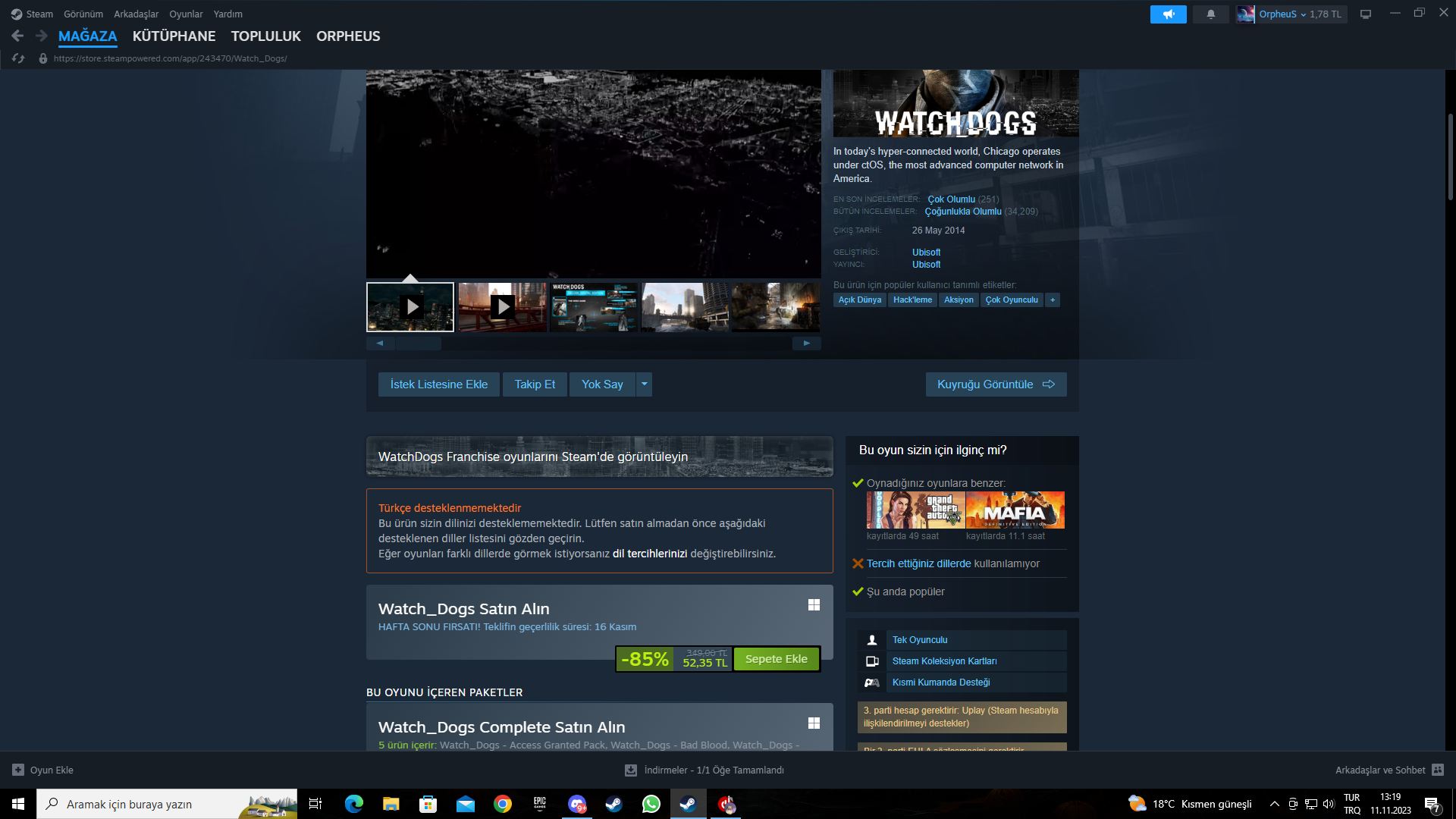
Task: Select the second trailer thumbnail
Action: tap(502, 307)
